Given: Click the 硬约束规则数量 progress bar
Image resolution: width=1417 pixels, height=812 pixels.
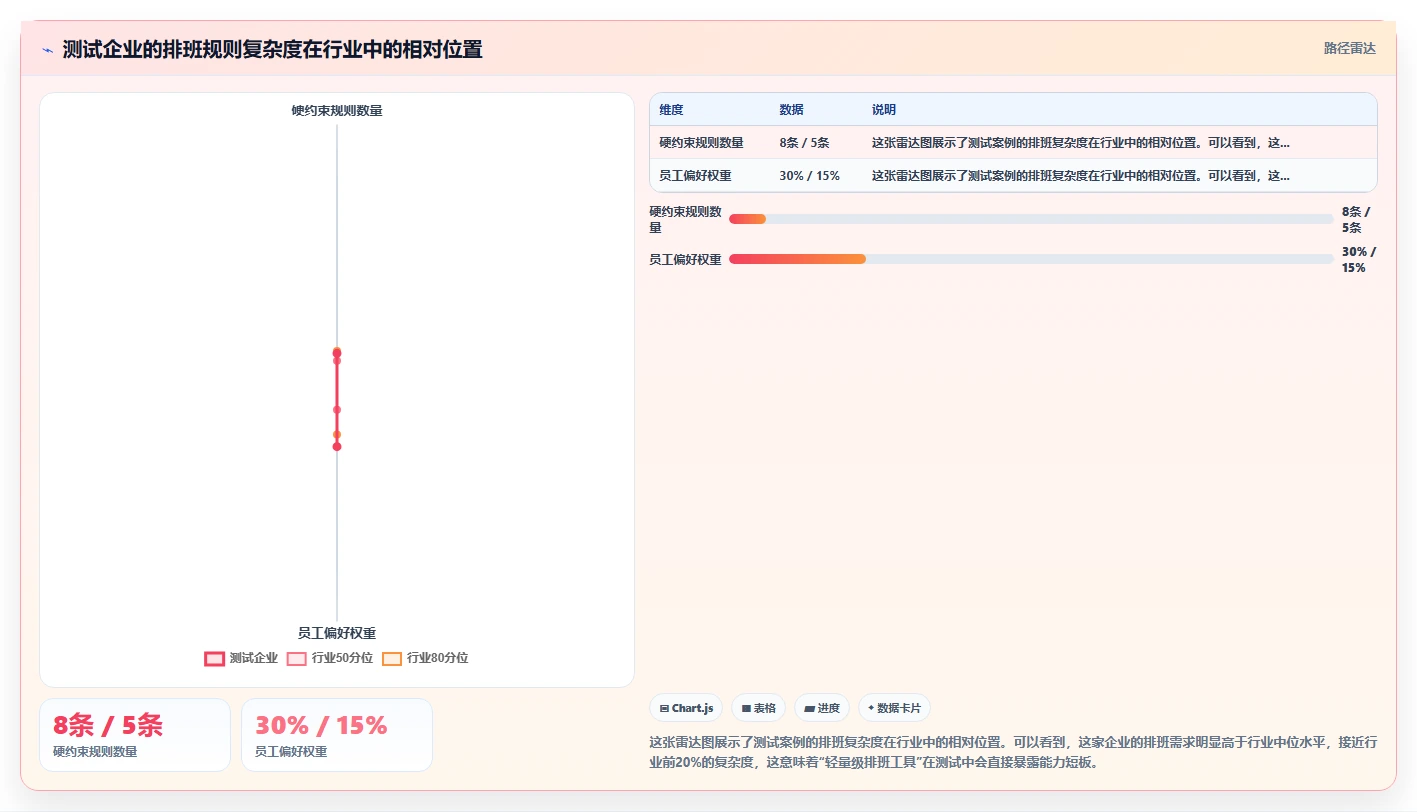Looking at the screenshot, I should [1031, 219].
